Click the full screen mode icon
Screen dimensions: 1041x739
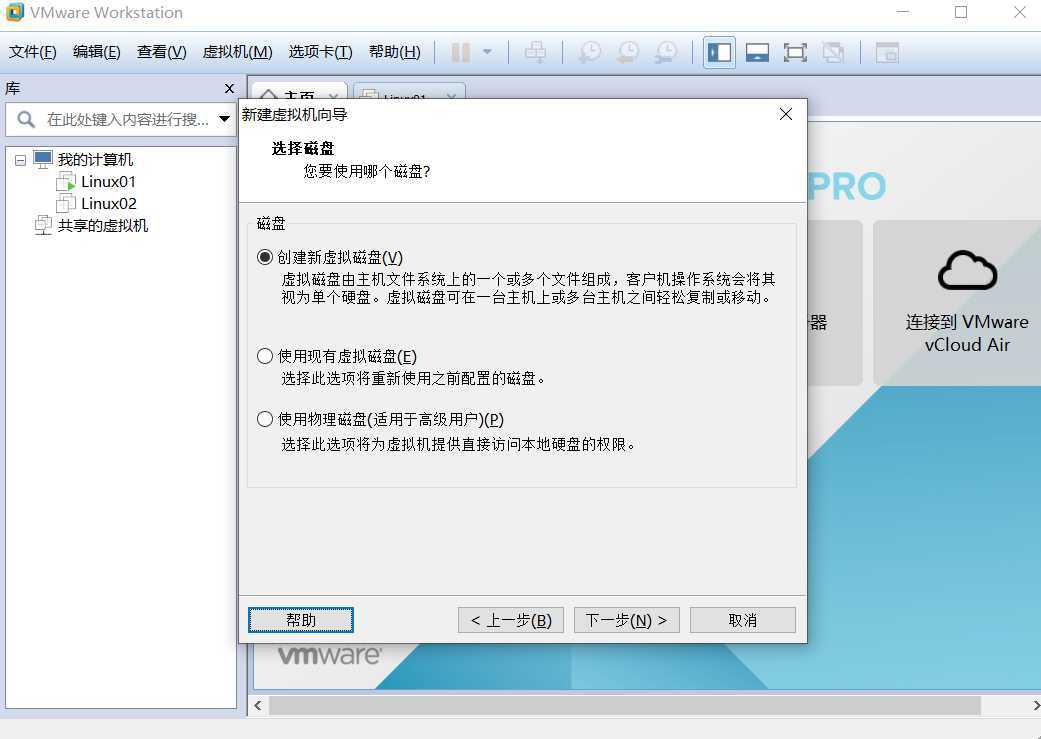tap(795, 52)
